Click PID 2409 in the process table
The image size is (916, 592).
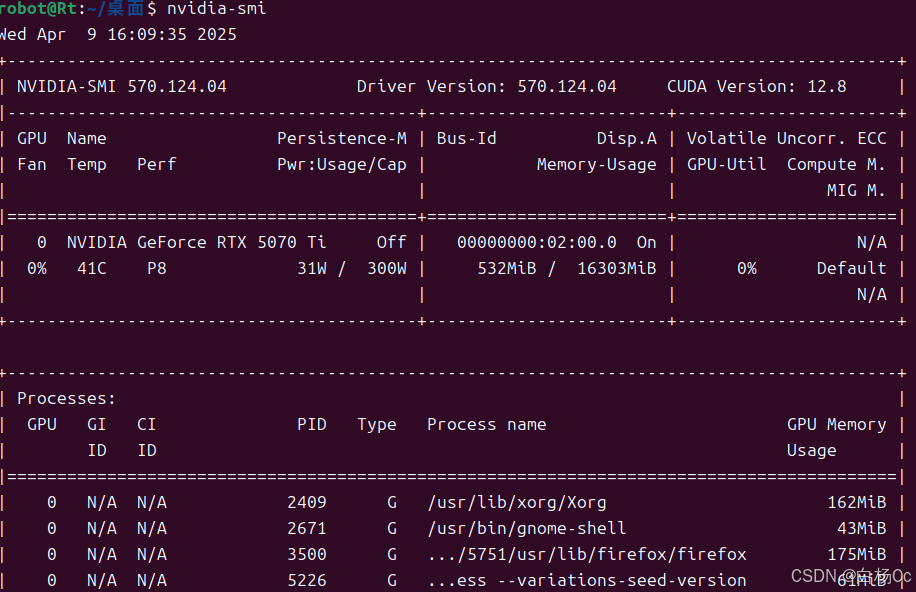[x=307, y=503]
